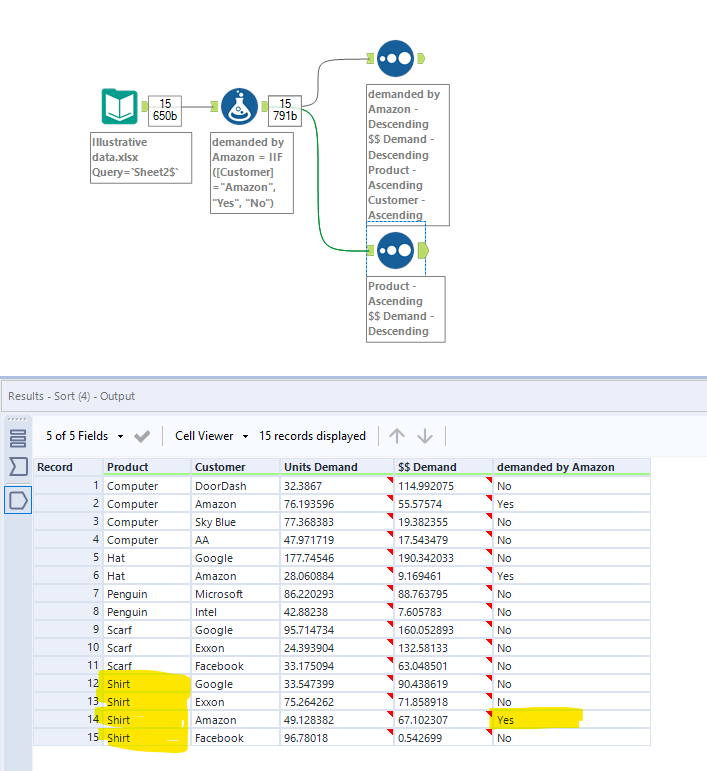Screen dimensions: 707x771
Task: Select the lower Sort tool on canvas
Action: pyautogui.click(x=396, y=250)
